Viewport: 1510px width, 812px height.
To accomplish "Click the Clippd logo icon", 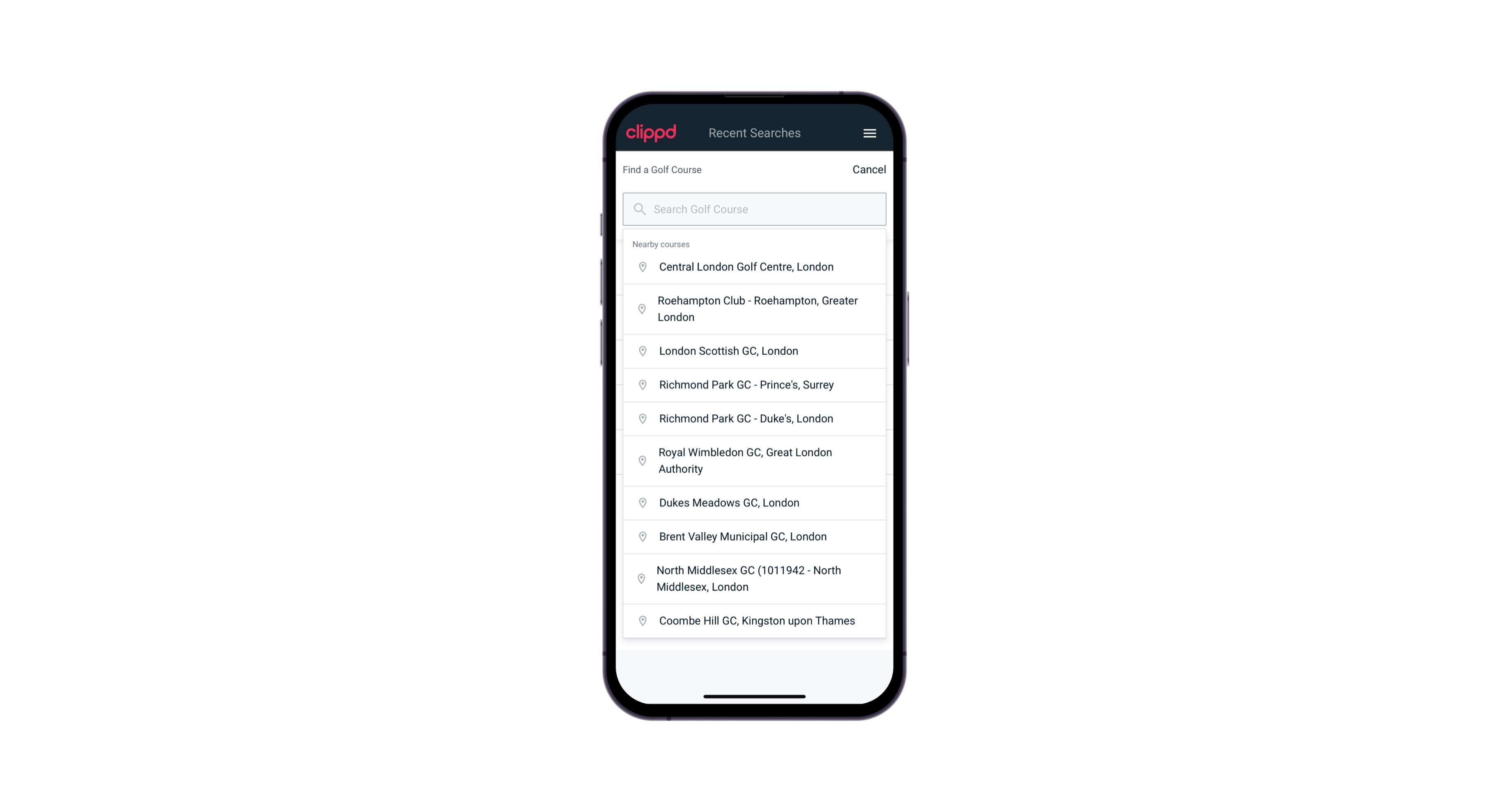I will (651, 133).
